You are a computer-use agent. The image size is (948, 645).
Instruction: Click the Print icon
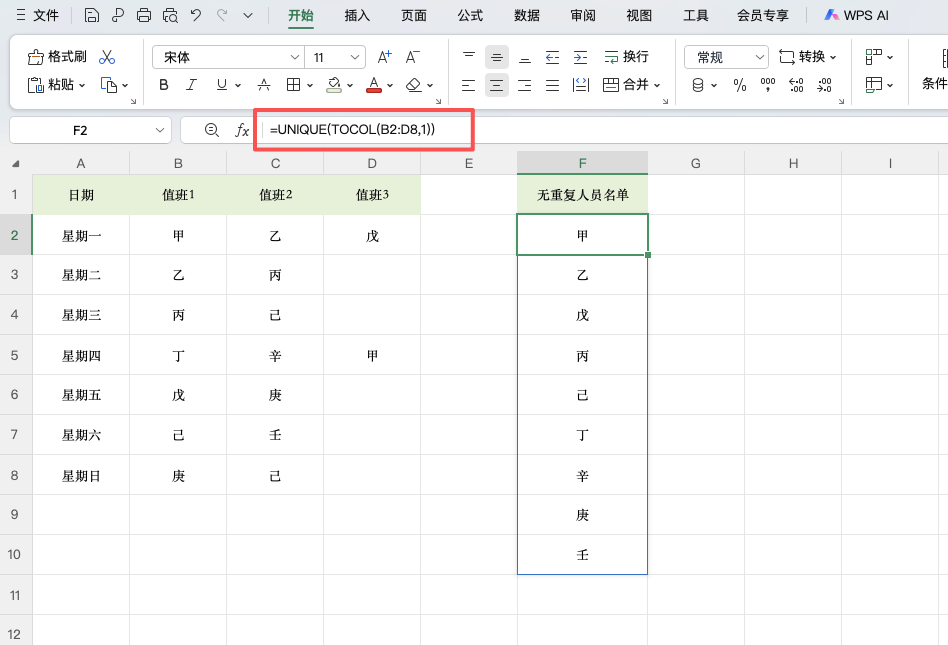point(144,15)
